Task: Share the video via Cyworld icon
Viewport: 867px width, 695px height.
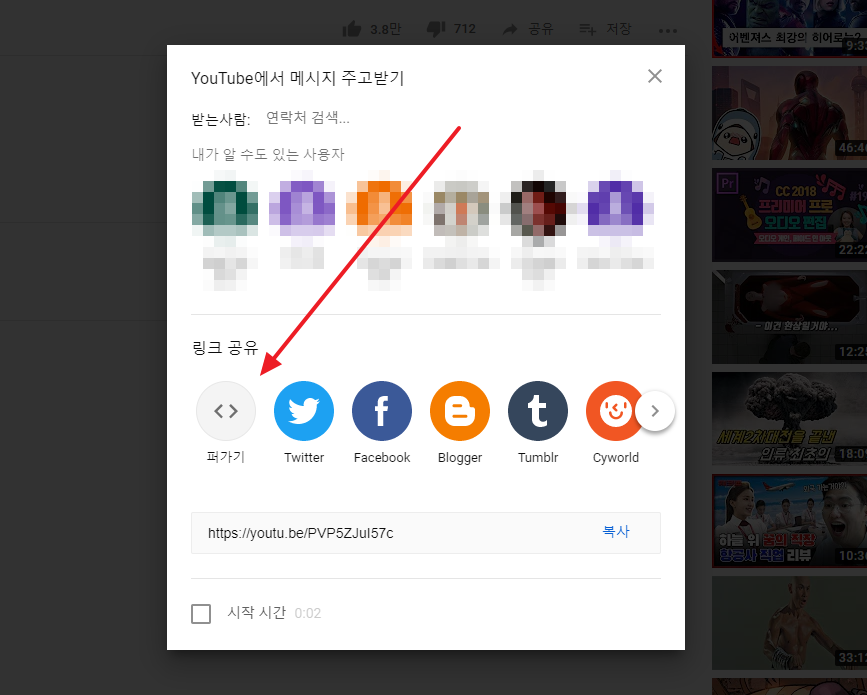Action: click(x=614, y=411)
